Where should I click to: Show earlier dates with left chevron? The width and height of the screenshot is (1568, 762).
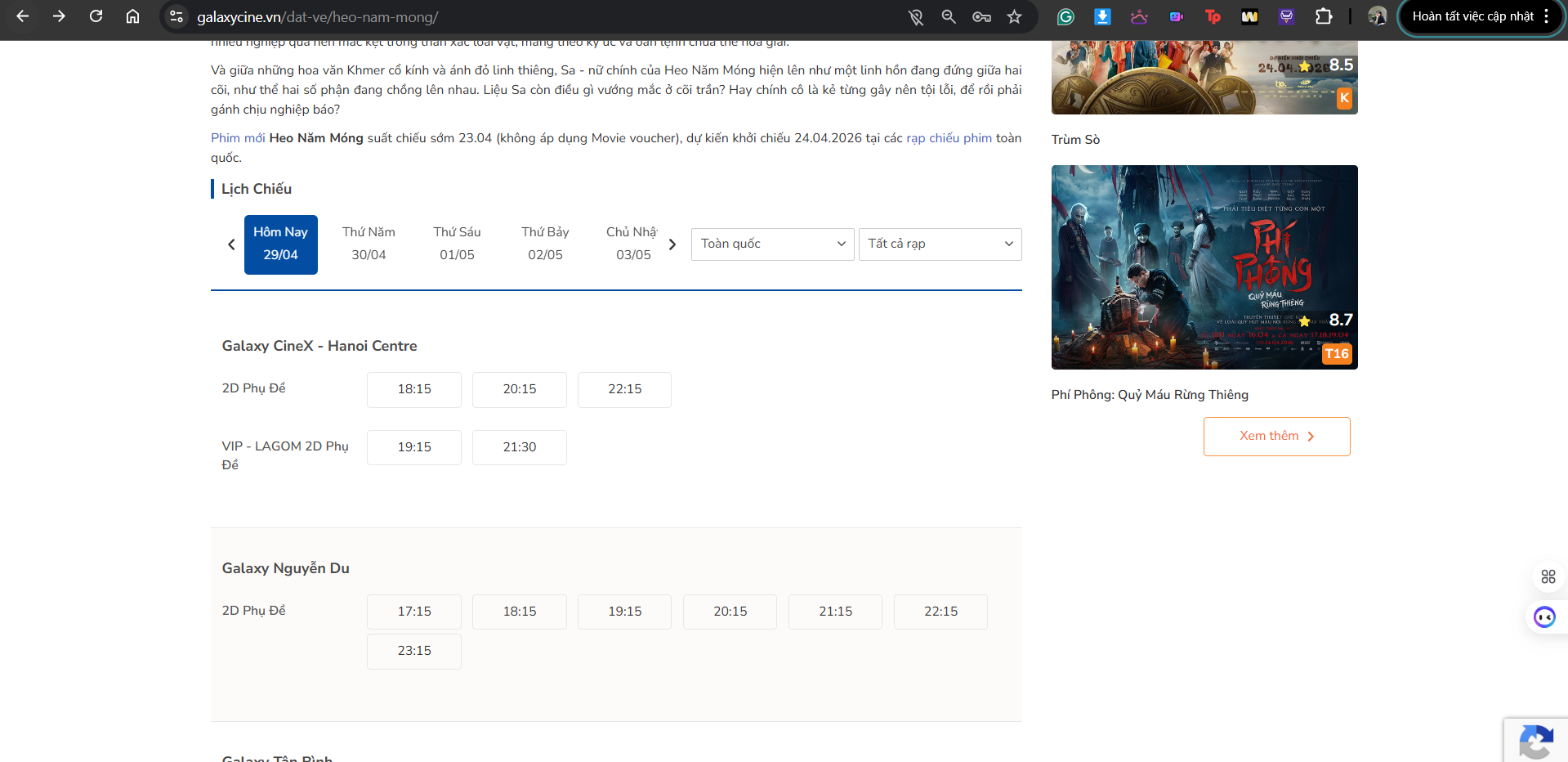click(231, 244)
